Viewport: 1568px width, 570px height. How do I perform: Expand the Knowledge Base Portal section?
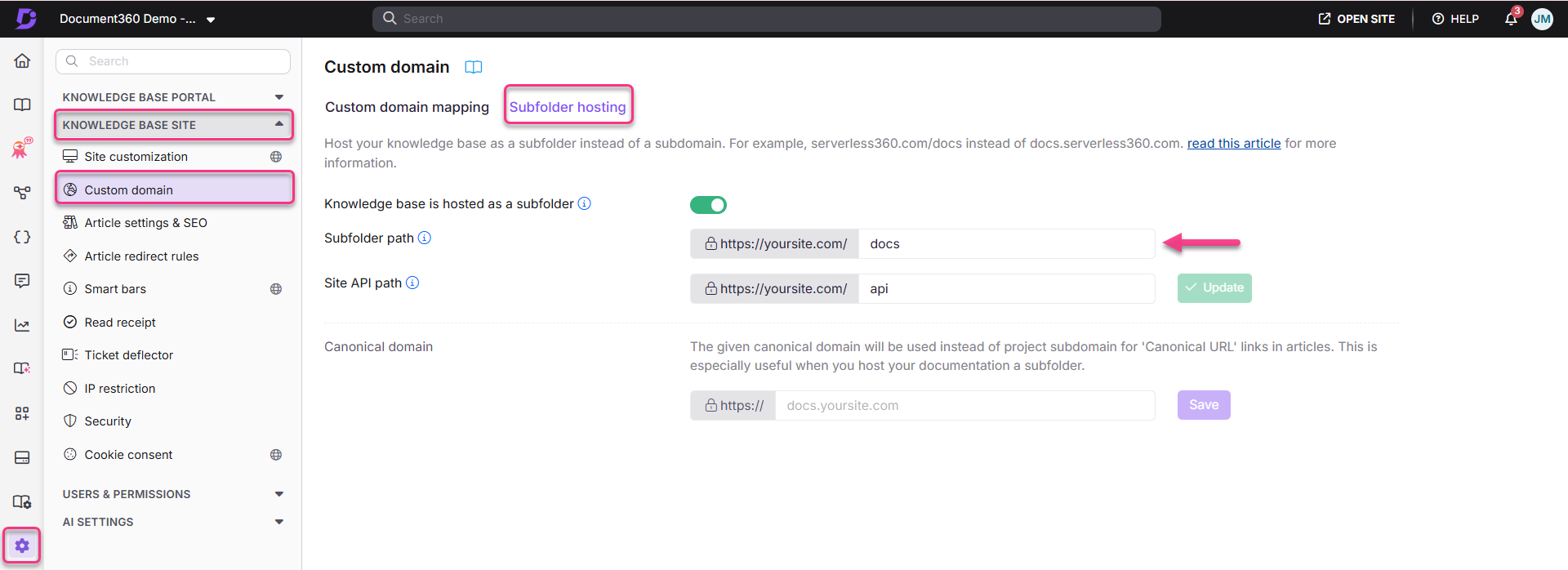173,97
